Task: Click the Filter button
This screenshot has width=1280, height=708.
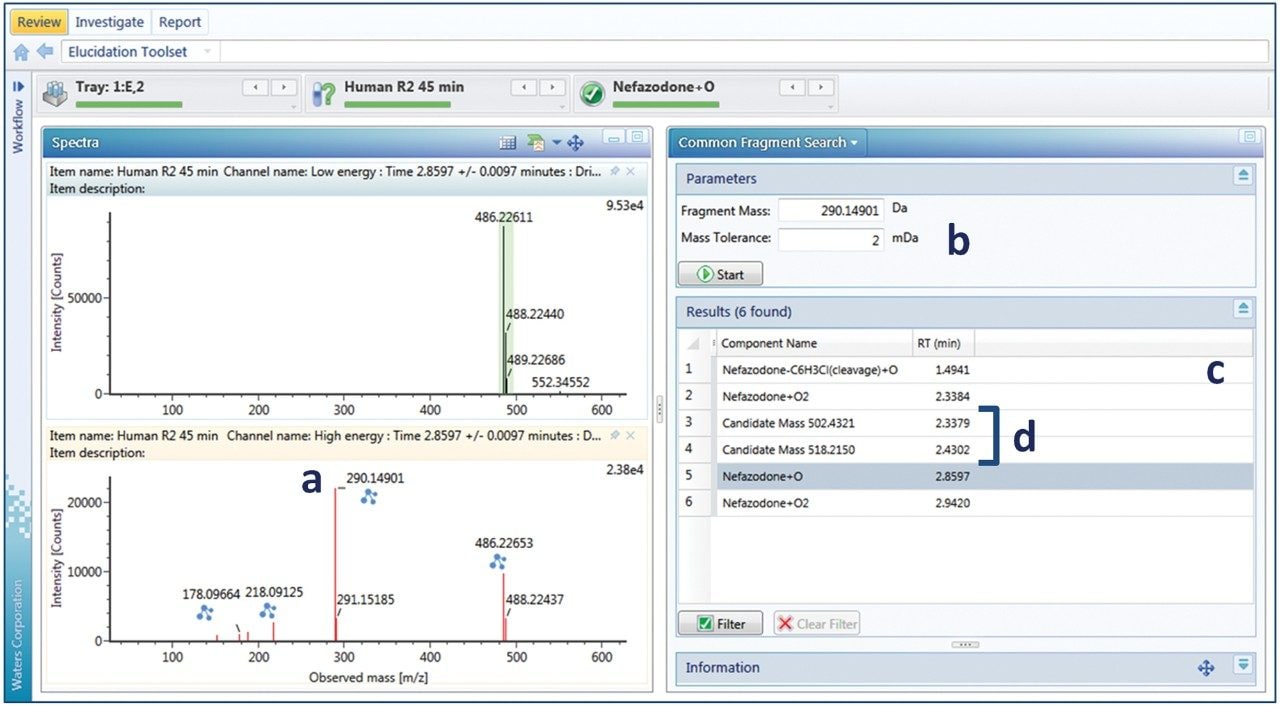Action: click(720, 623)
